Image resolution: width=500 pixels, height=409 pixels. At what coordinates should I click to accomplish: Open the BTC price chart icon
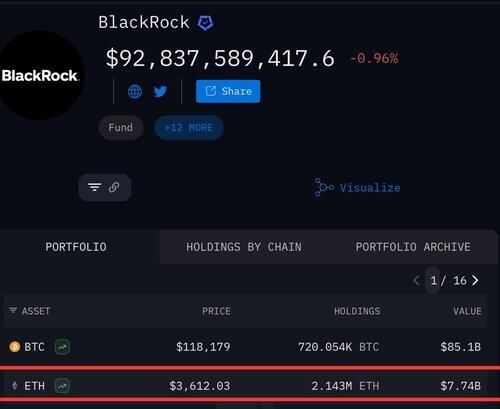coord(62,347)
